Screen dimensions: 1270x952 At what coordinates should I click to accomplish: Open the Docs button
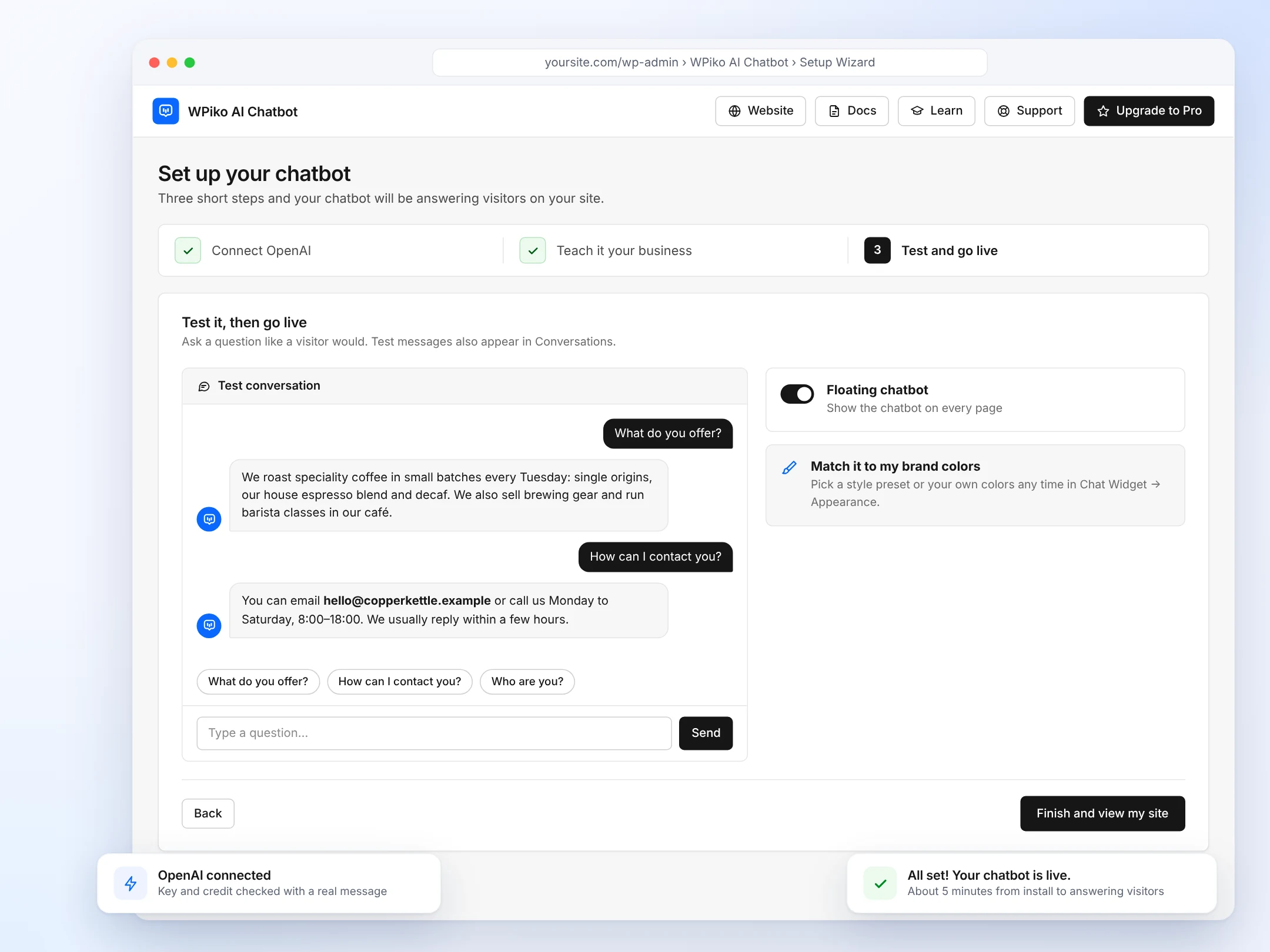point(851,111)
